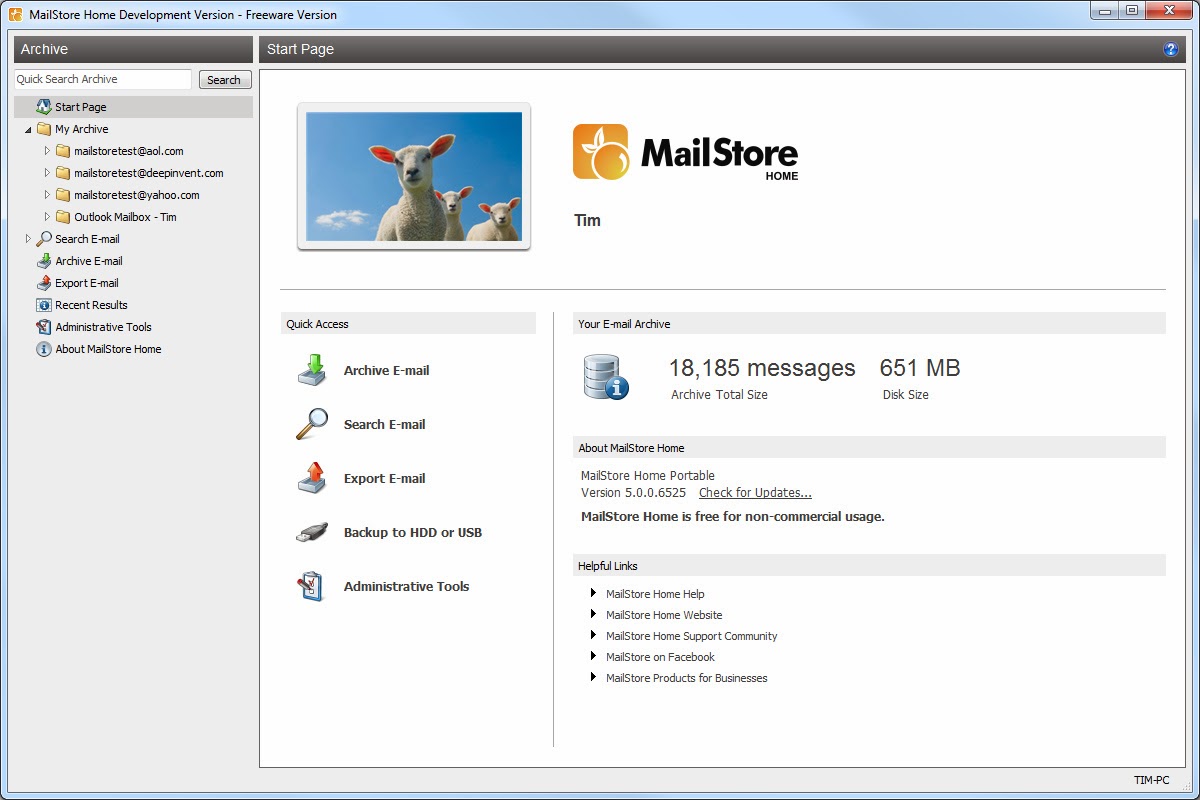This screenshot has height=800, width=1200.
Task: Click the Quick Search Archive input field
Action: [x=103, y=80]
